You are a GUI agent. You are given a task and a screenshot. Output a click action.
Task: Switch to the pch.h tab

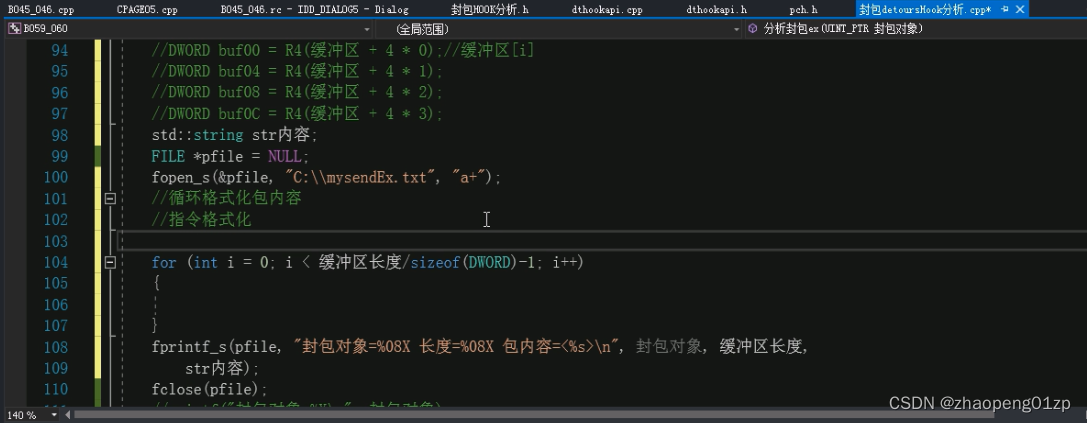pos(803,10)
